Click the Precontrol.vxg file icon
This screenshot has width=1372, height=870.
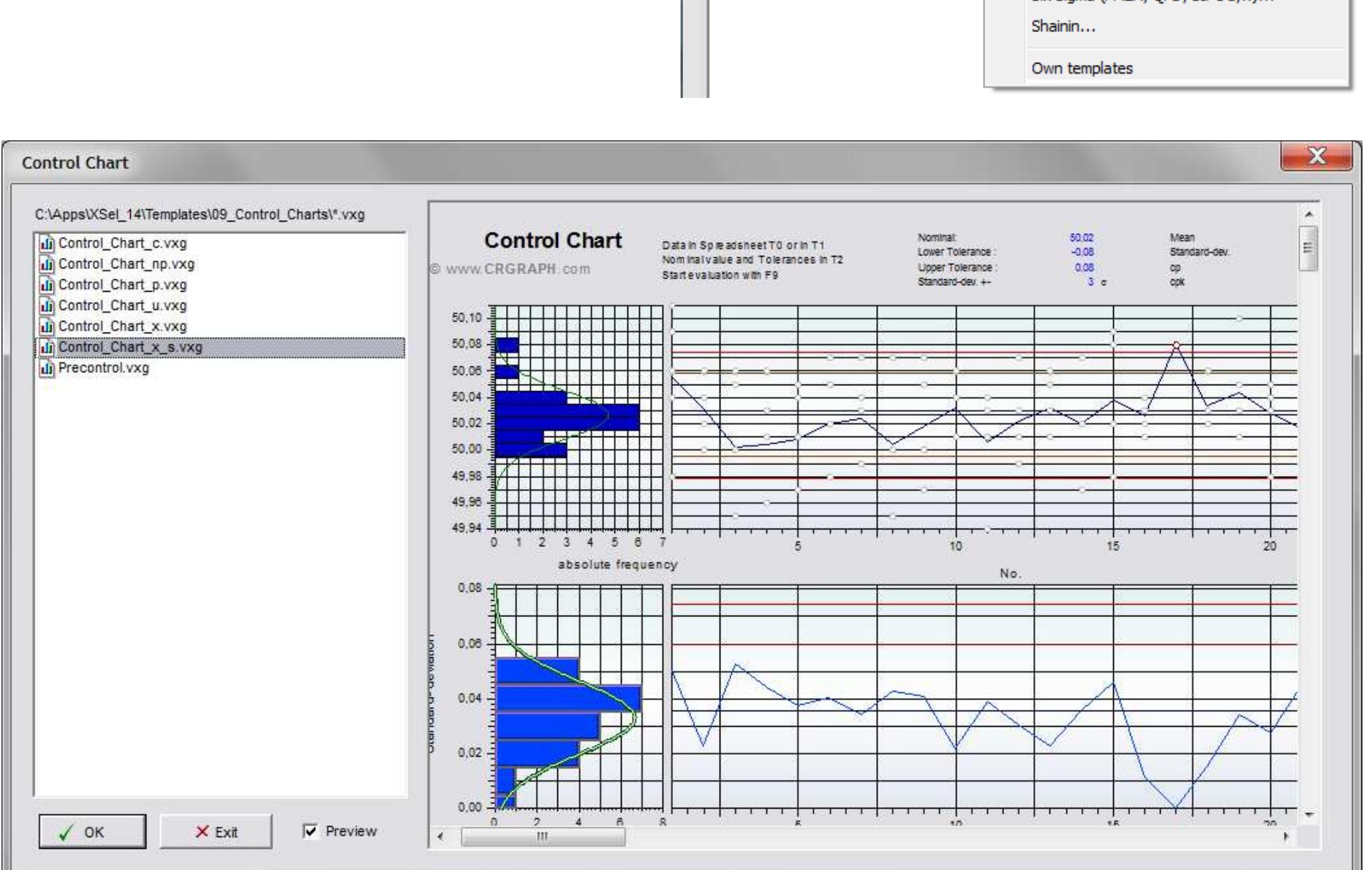click(48, 368)
